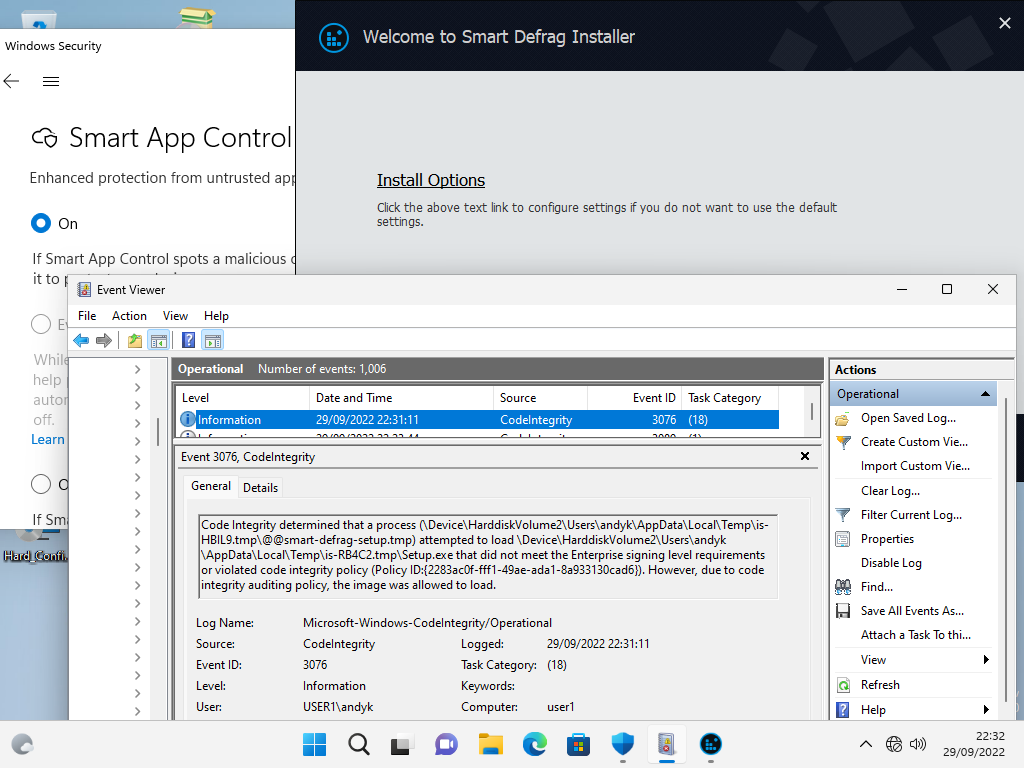Screen dimensions: 1024x768
Task: Collapse the Operational section in Actions pane
Action: [985, 394]
